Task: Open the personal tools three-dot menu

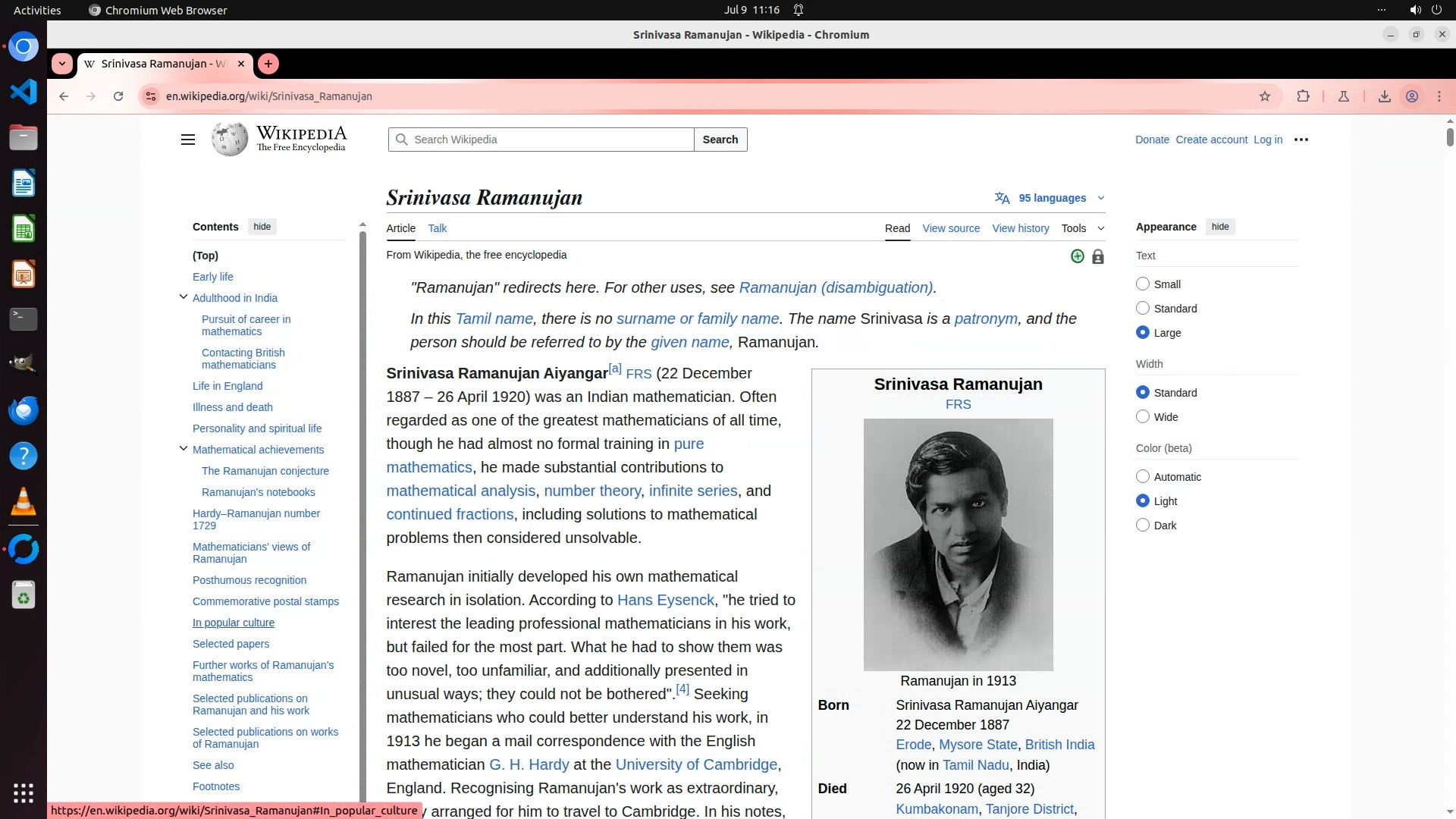Action: click(x=1301, y=140)
